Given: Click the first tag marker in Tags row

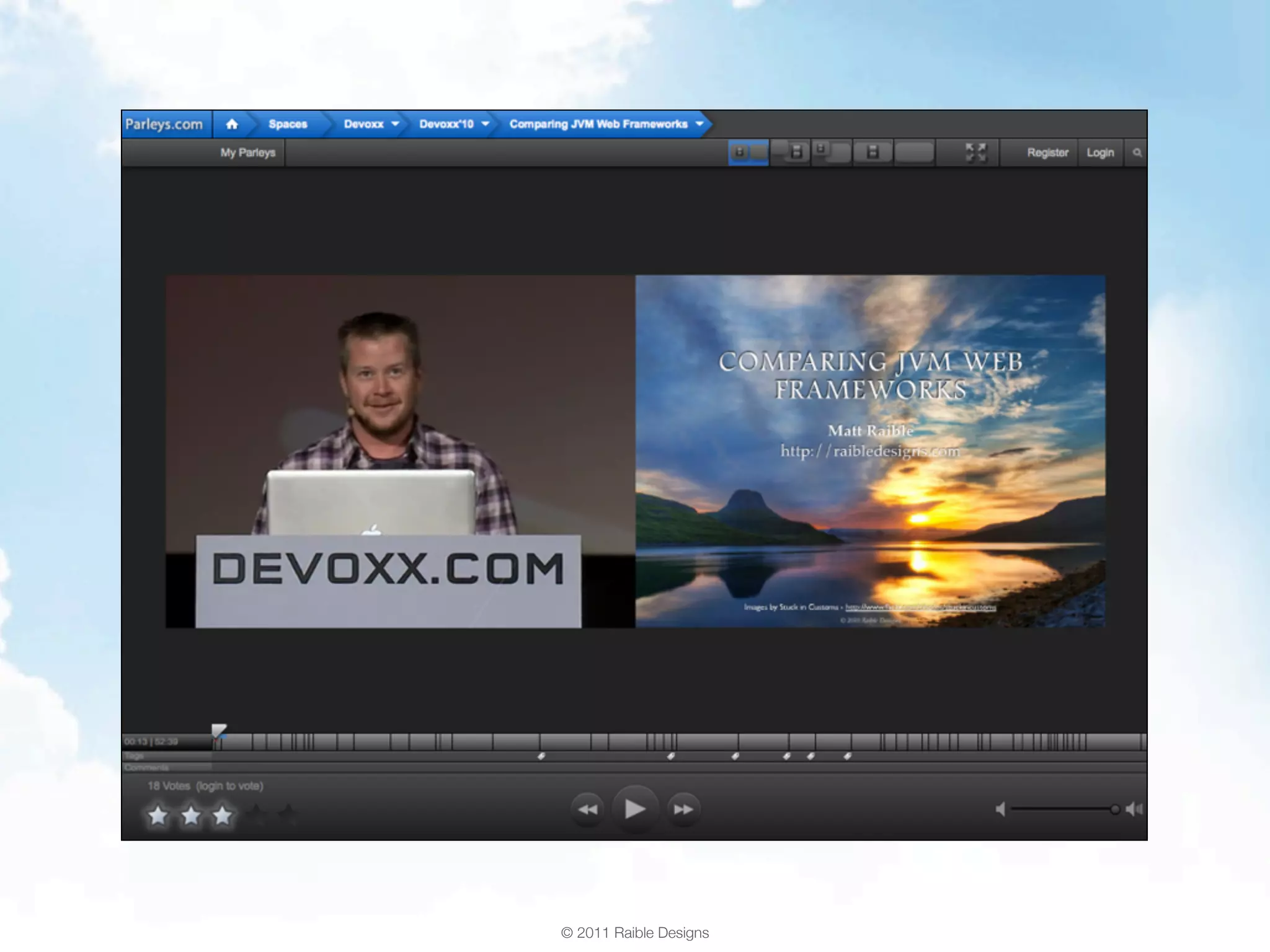Looking at the screenshot, I should pyautogui.click(x=541, y=756).
